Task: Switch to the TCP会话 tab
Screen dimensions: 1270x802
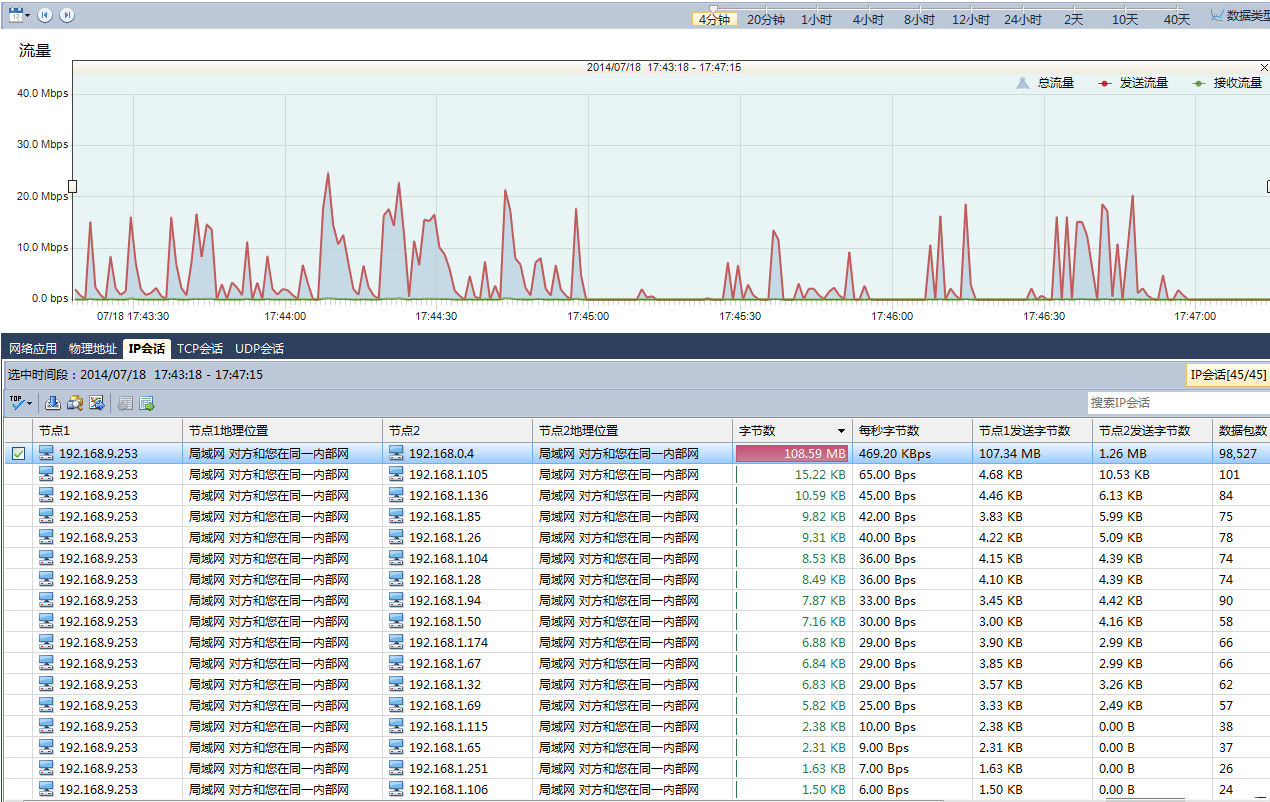Action: point(200,349)
